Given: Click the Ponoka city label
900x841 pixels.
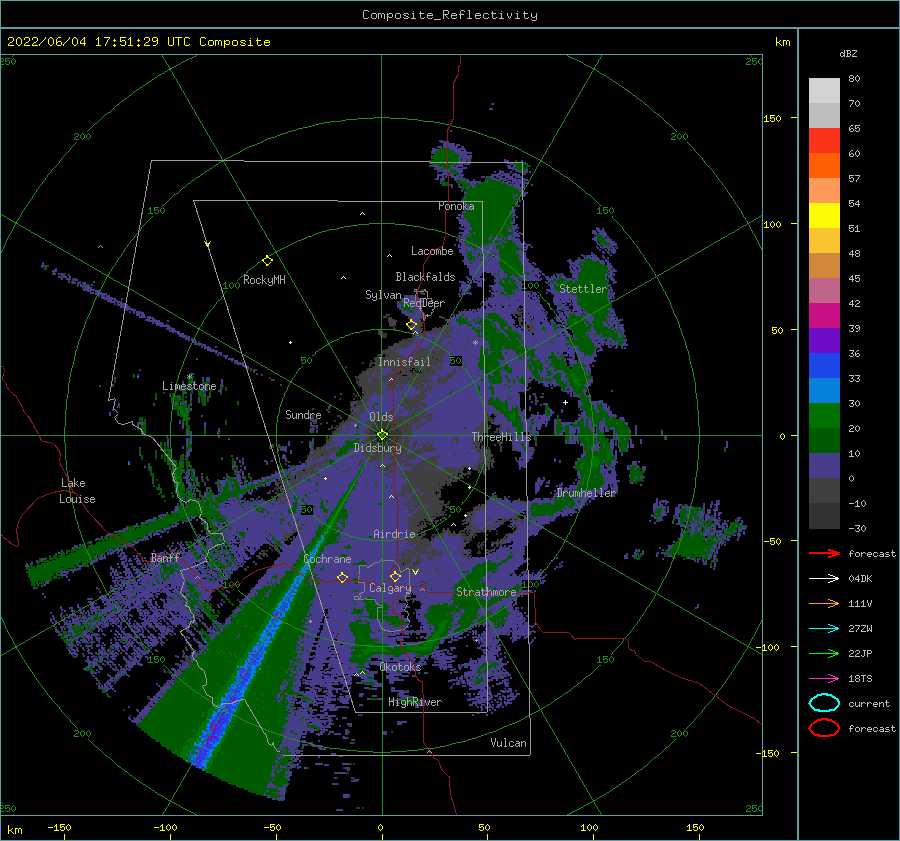Looking at the screenshot, I should pyautogui.click(x=456, y=206).
